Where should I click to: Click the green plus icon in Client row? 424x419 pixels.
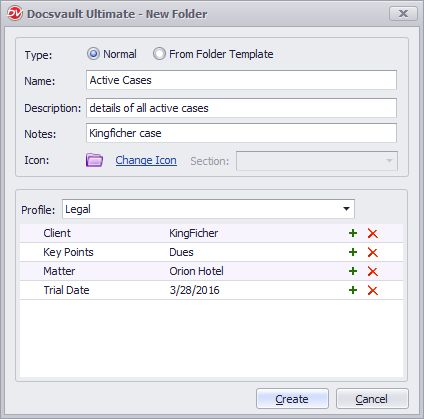click(353, 233)
